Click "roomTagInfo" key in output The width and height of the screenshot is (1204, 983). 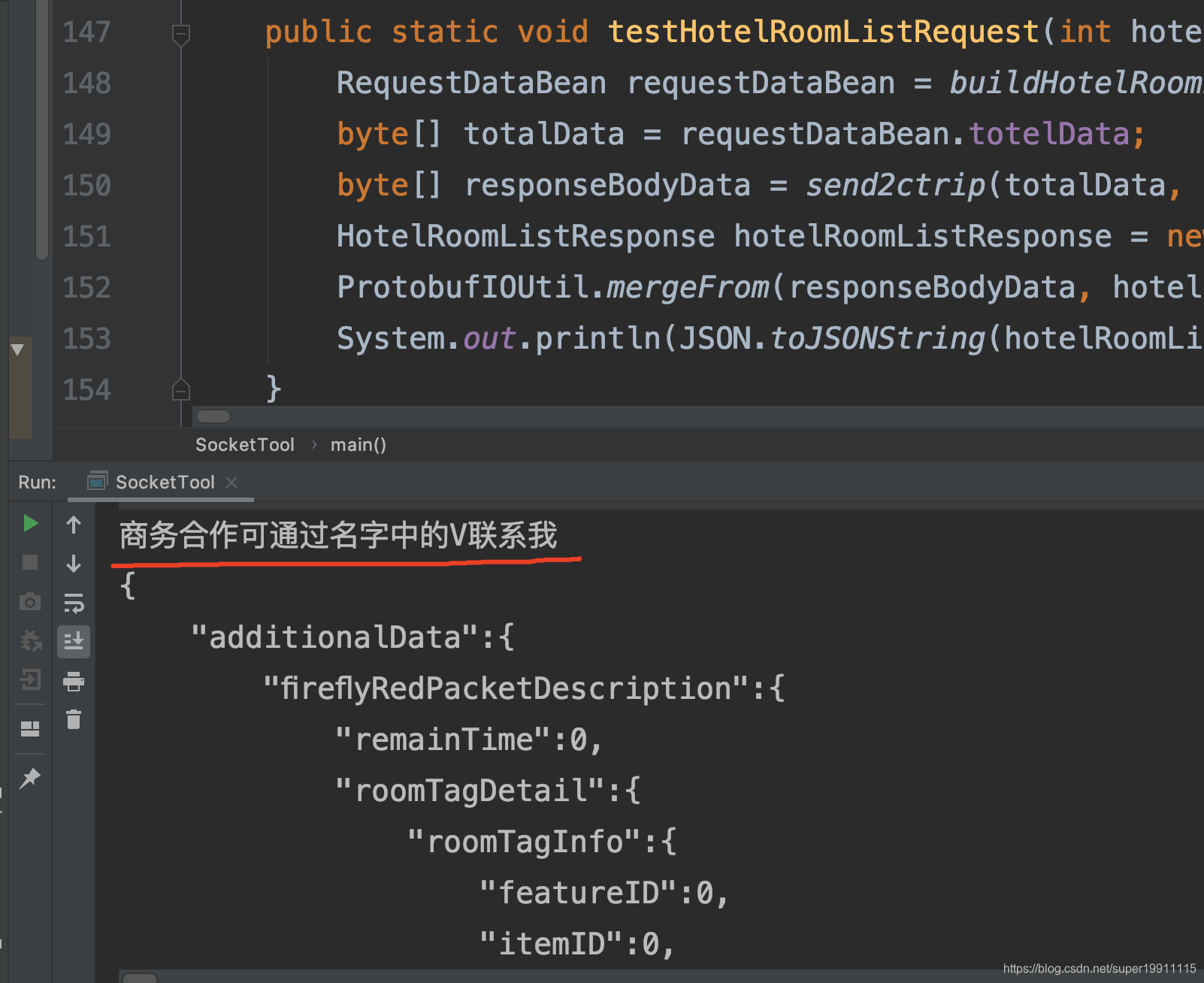pyautogui.click(x=525, y=842)
